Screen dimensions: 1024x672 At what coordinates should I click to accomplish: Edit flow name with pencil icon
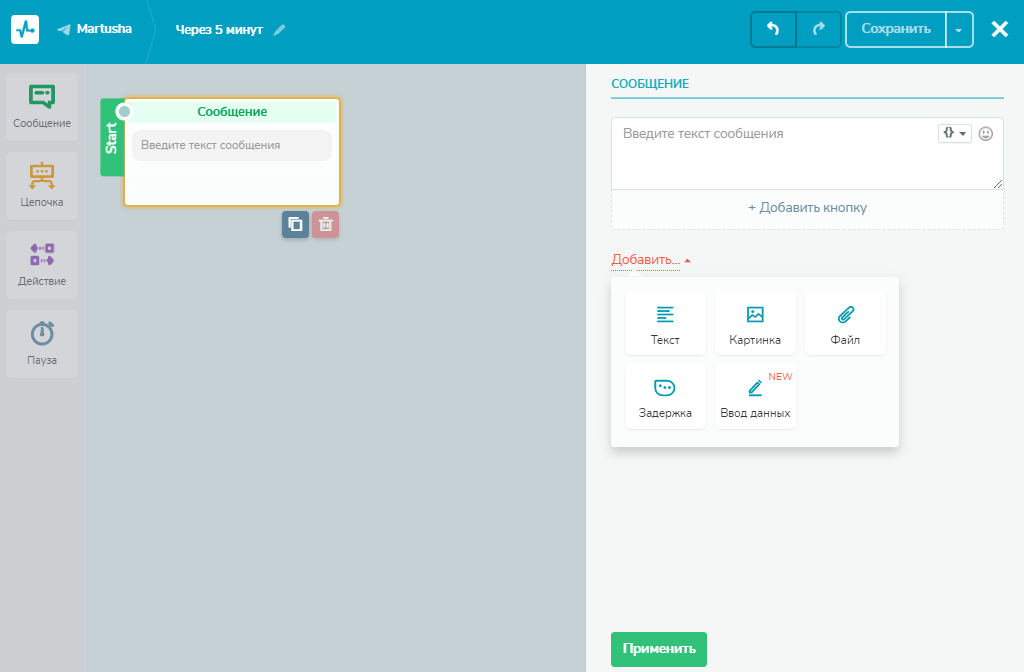tap(280, 29)
